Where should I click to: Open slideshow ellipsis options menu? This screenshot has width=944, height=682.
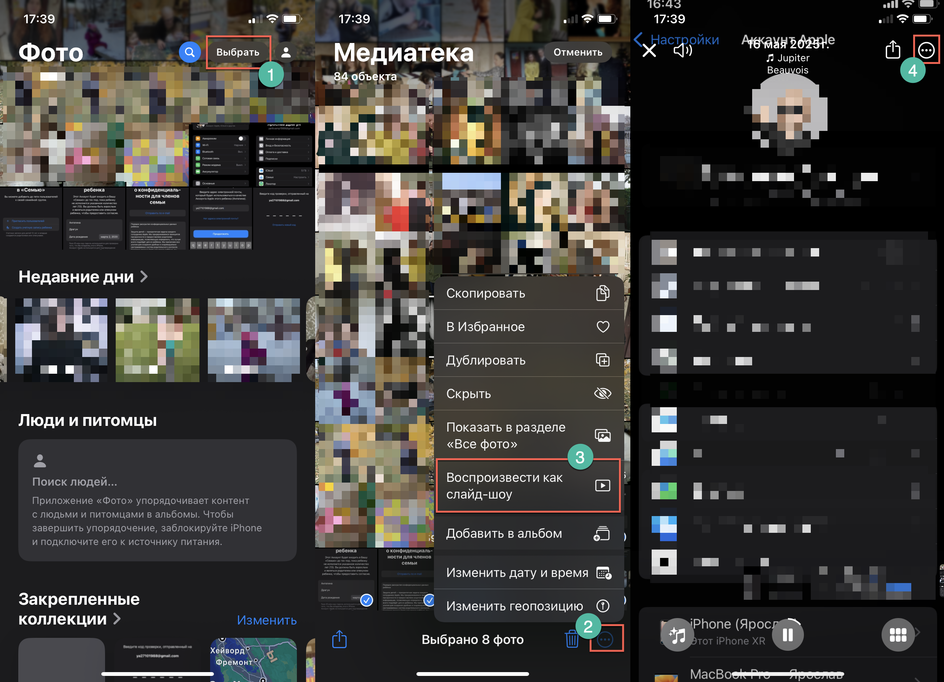pyautogui.click(x=927, y=50)
